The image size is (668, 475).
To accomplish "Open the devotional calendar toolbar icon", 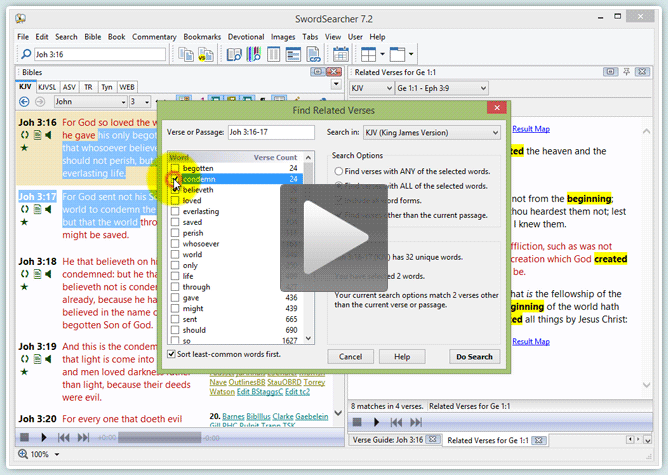I will (x=340, y=55).
